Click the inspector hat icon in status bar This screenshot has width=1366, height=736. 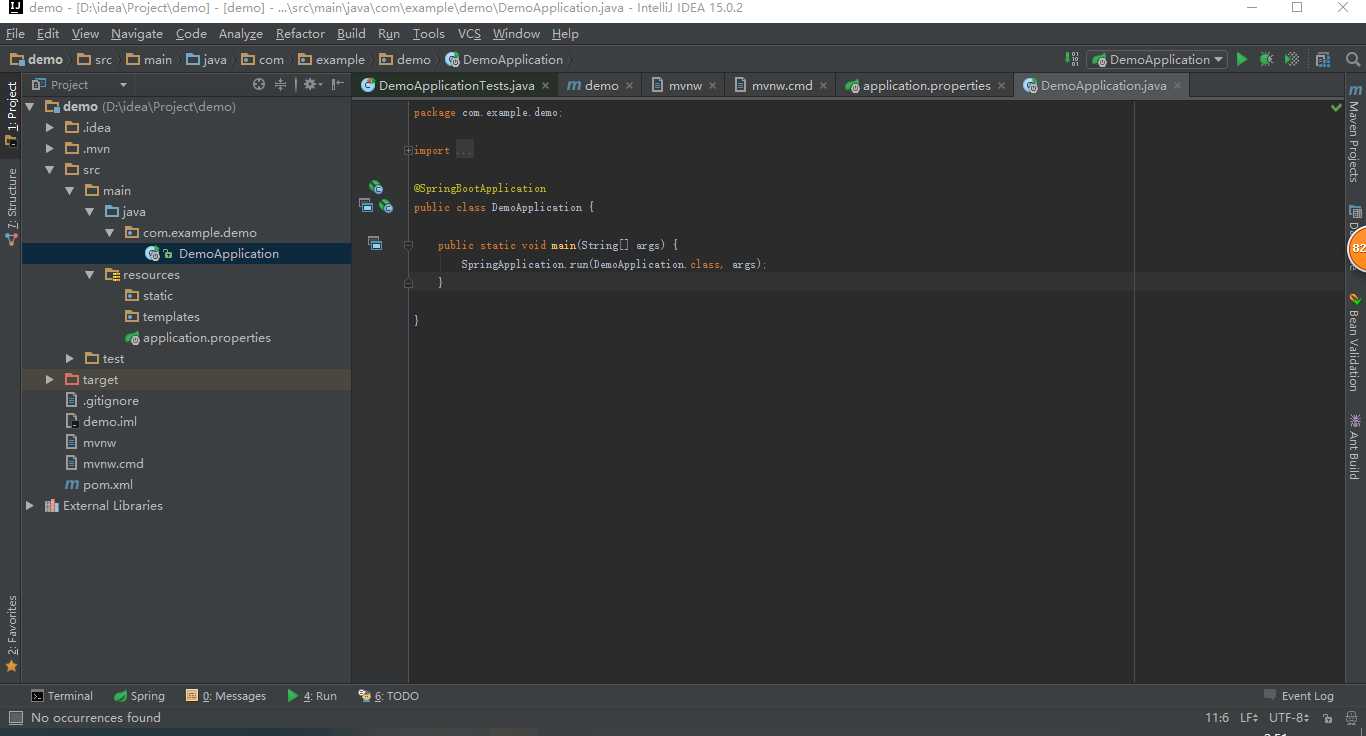pyautogui.click(x=1349, y=718)
